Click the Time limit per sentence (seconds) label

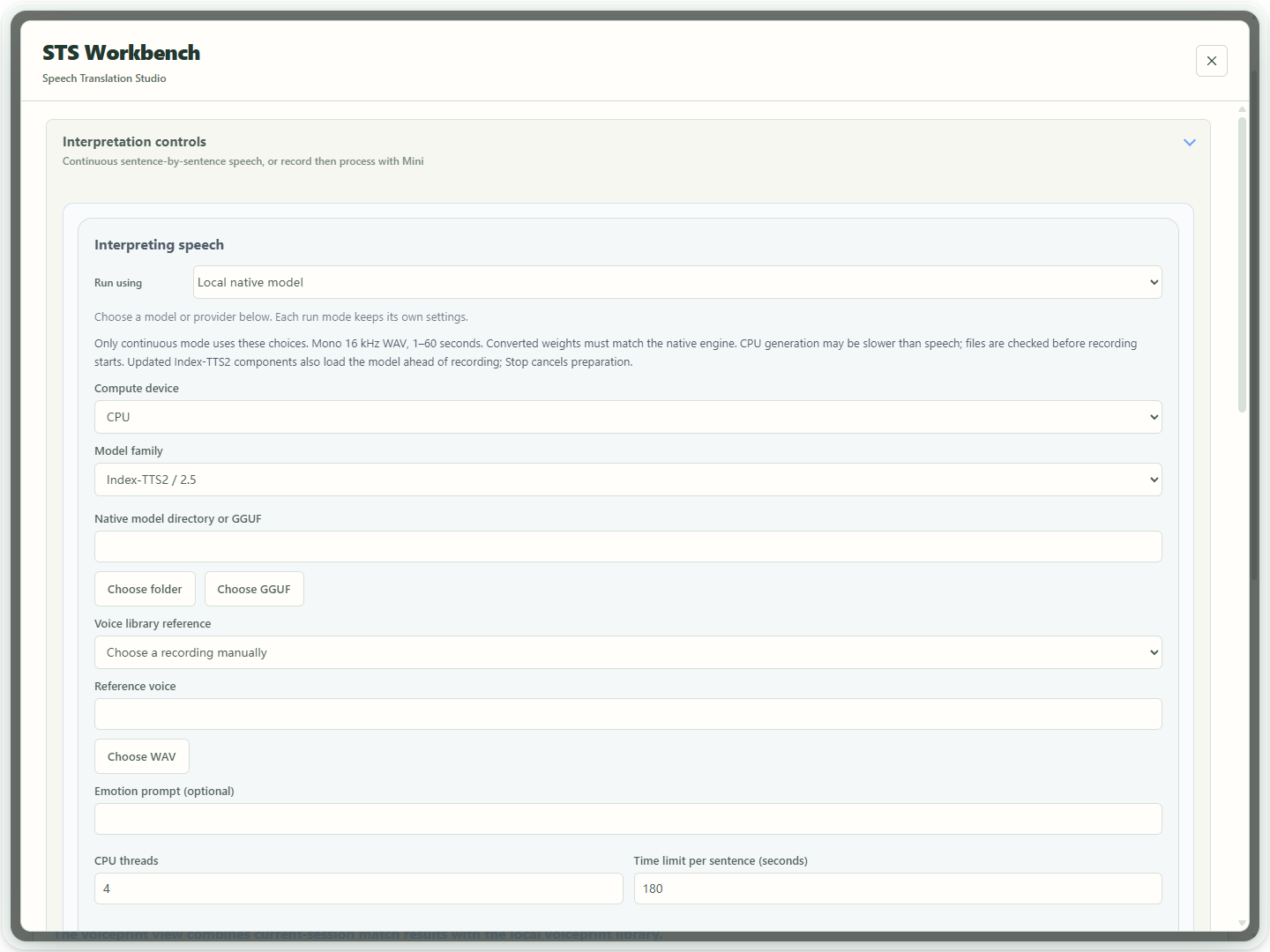(x=721, y=861)
